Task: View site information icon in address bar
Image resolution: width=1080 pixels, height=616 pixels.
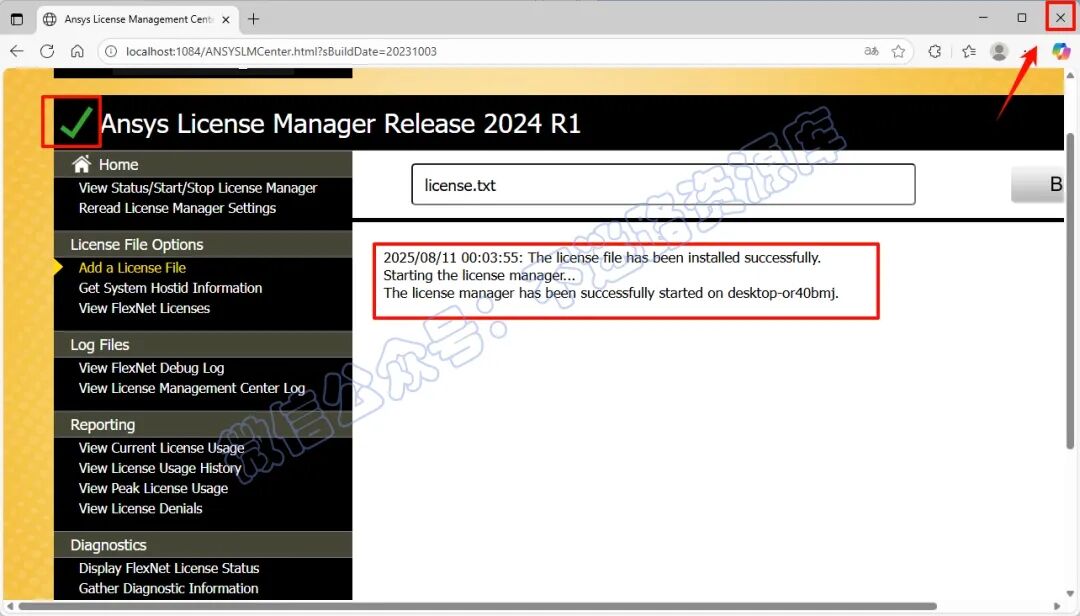Action: tap(111, 52)
